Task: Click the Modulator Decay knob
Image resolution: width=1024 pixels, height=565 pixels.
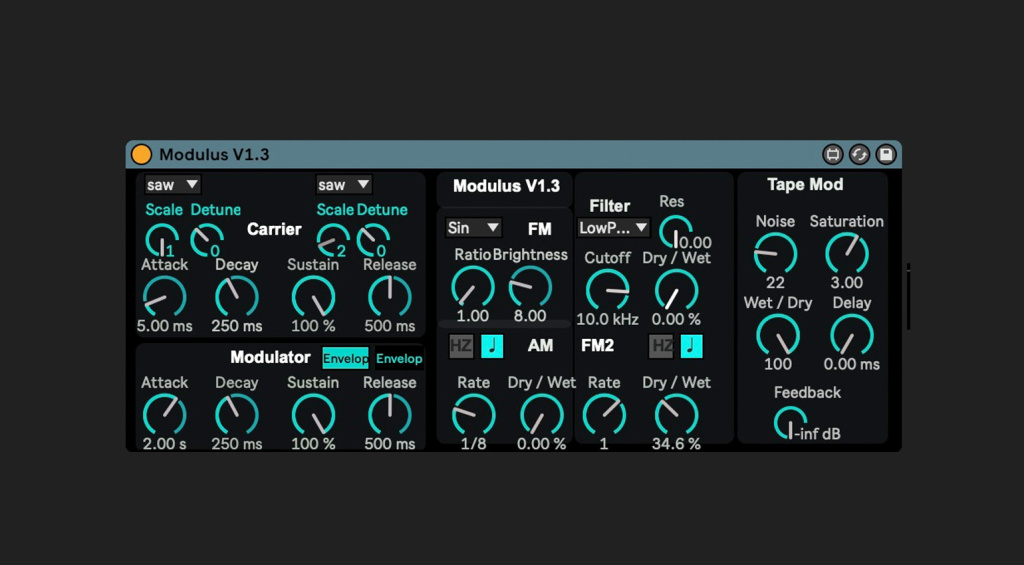Action: click(237, 415)
